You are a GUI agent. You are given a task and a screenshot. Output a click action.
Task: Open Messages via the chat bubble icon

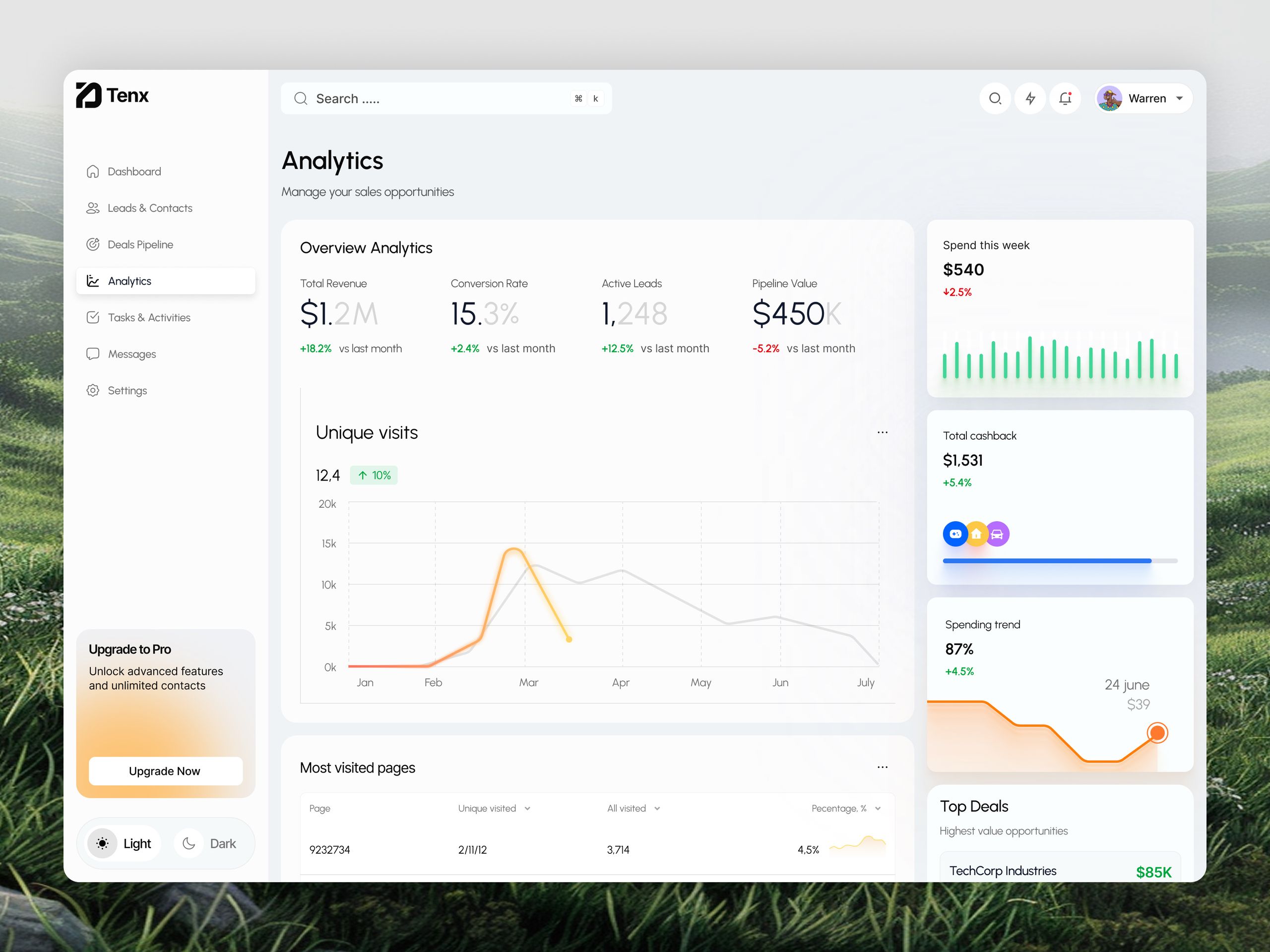pos(93,354)
